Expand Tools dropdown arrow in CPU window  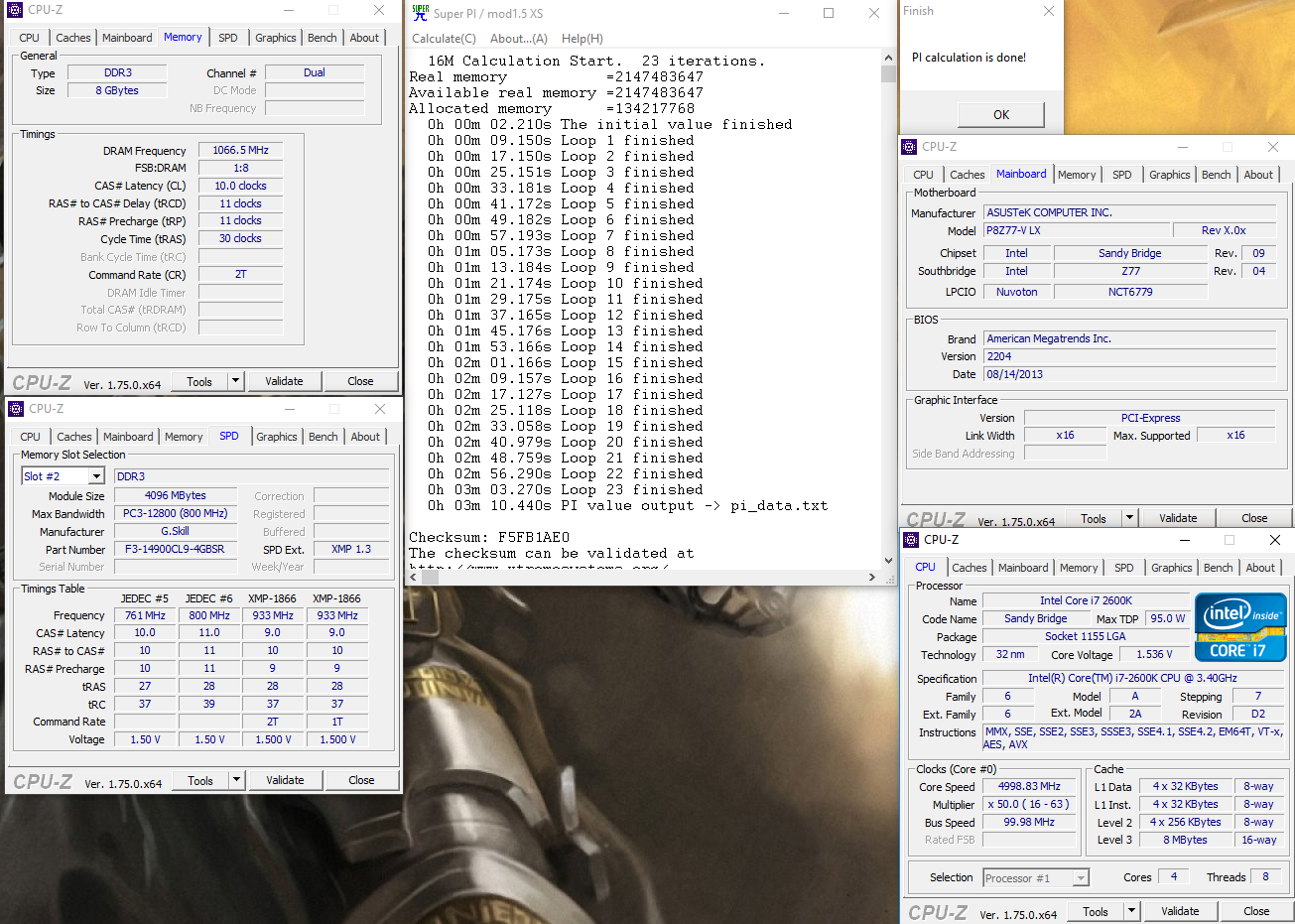coord(1132,911)
